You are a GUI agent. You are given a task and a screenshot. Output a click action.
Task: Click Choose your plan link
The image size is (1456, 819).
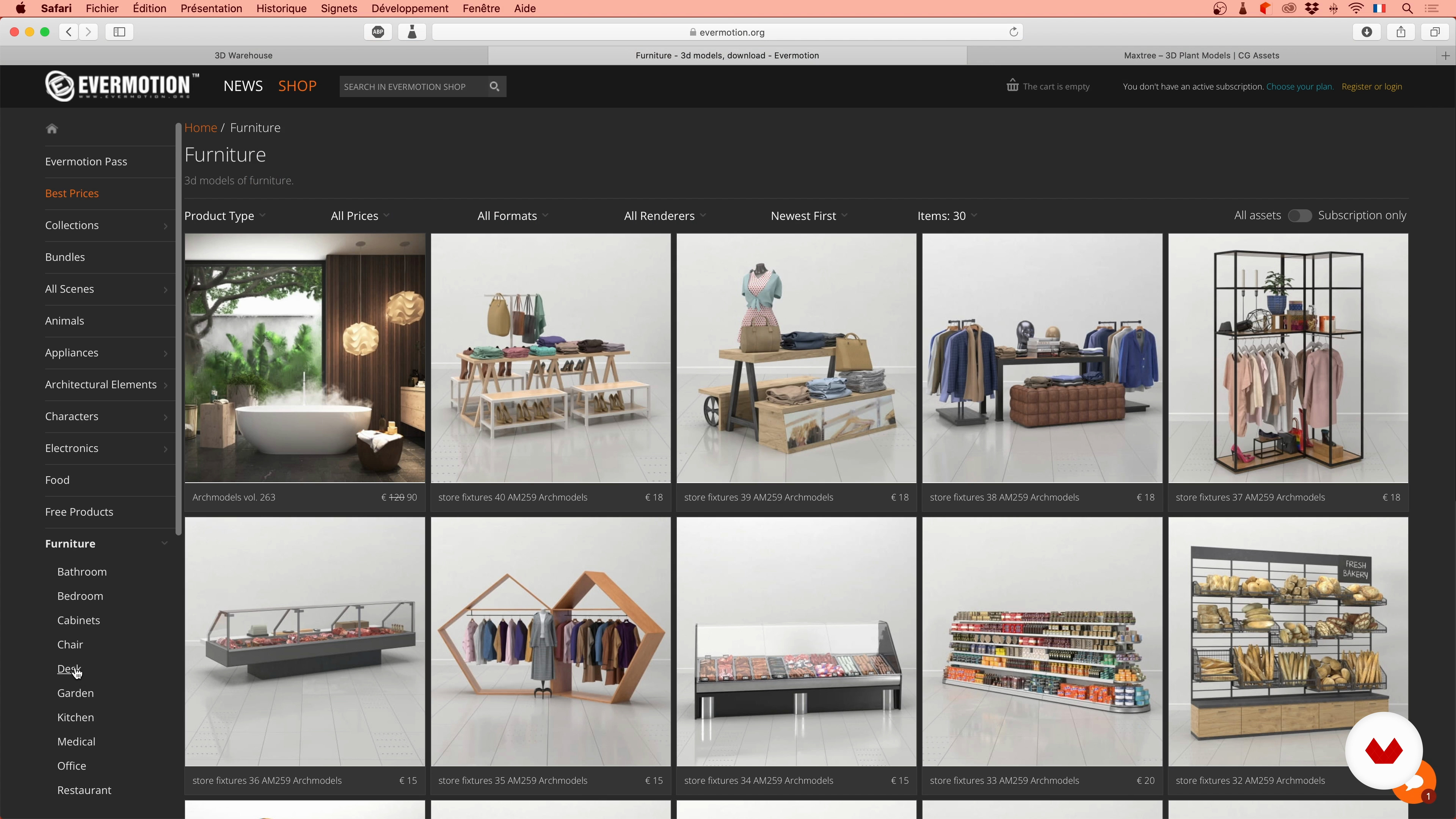click(1299, 86)
